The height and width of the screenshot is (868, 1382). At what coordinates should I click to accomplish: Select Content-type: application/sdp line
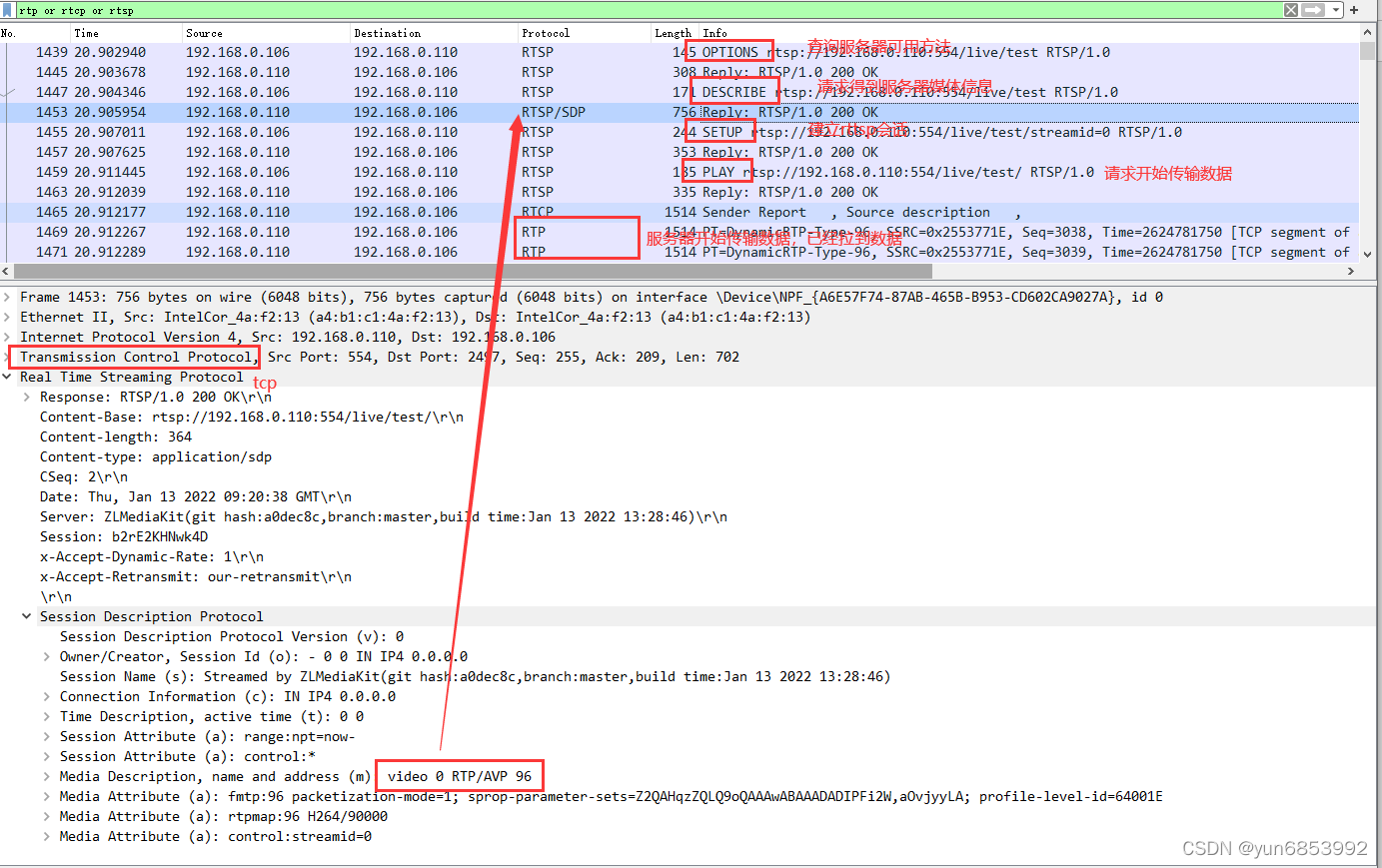point(156,456)
